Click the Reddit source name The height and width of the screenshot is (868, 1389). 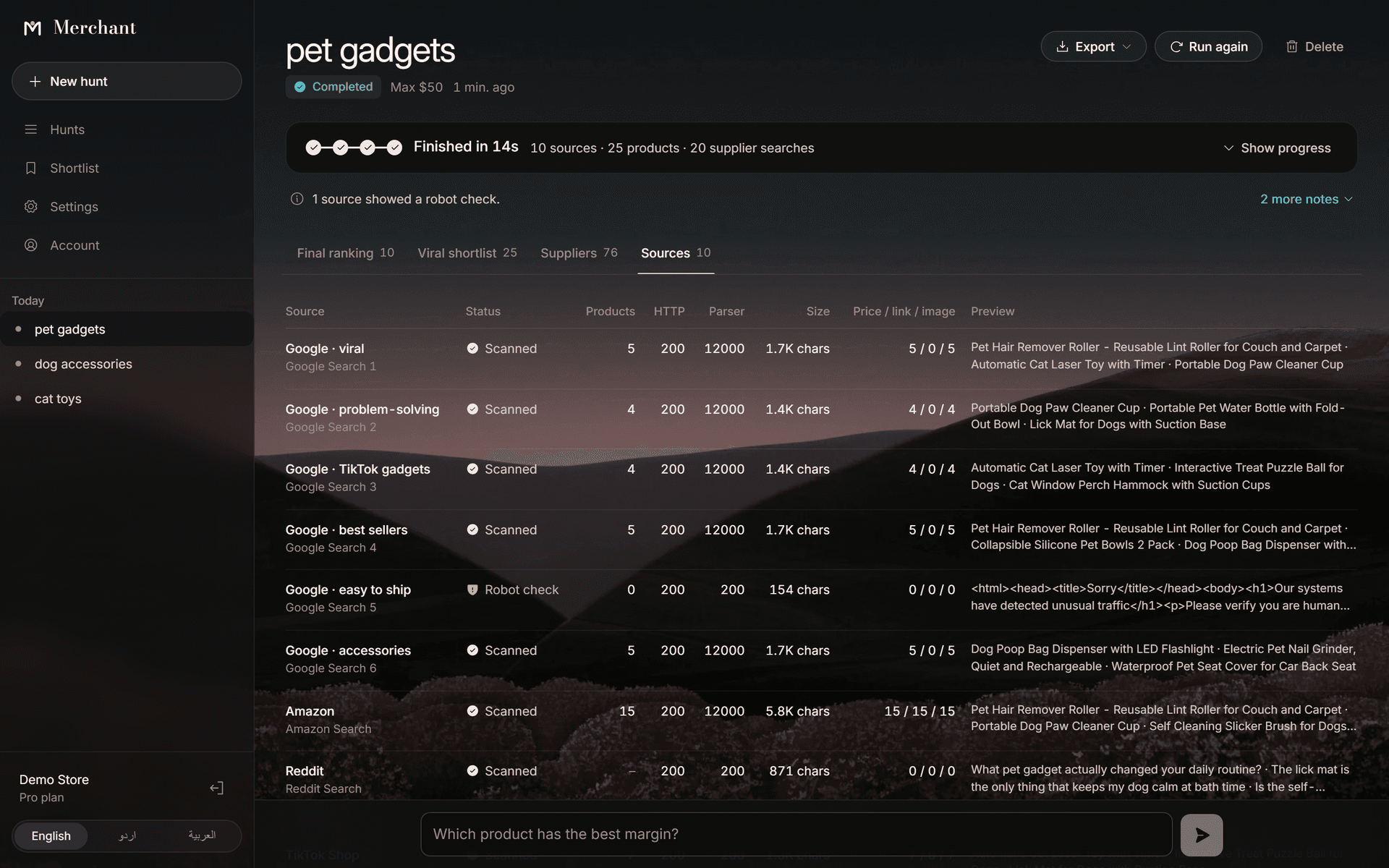[x=305, y=771]
